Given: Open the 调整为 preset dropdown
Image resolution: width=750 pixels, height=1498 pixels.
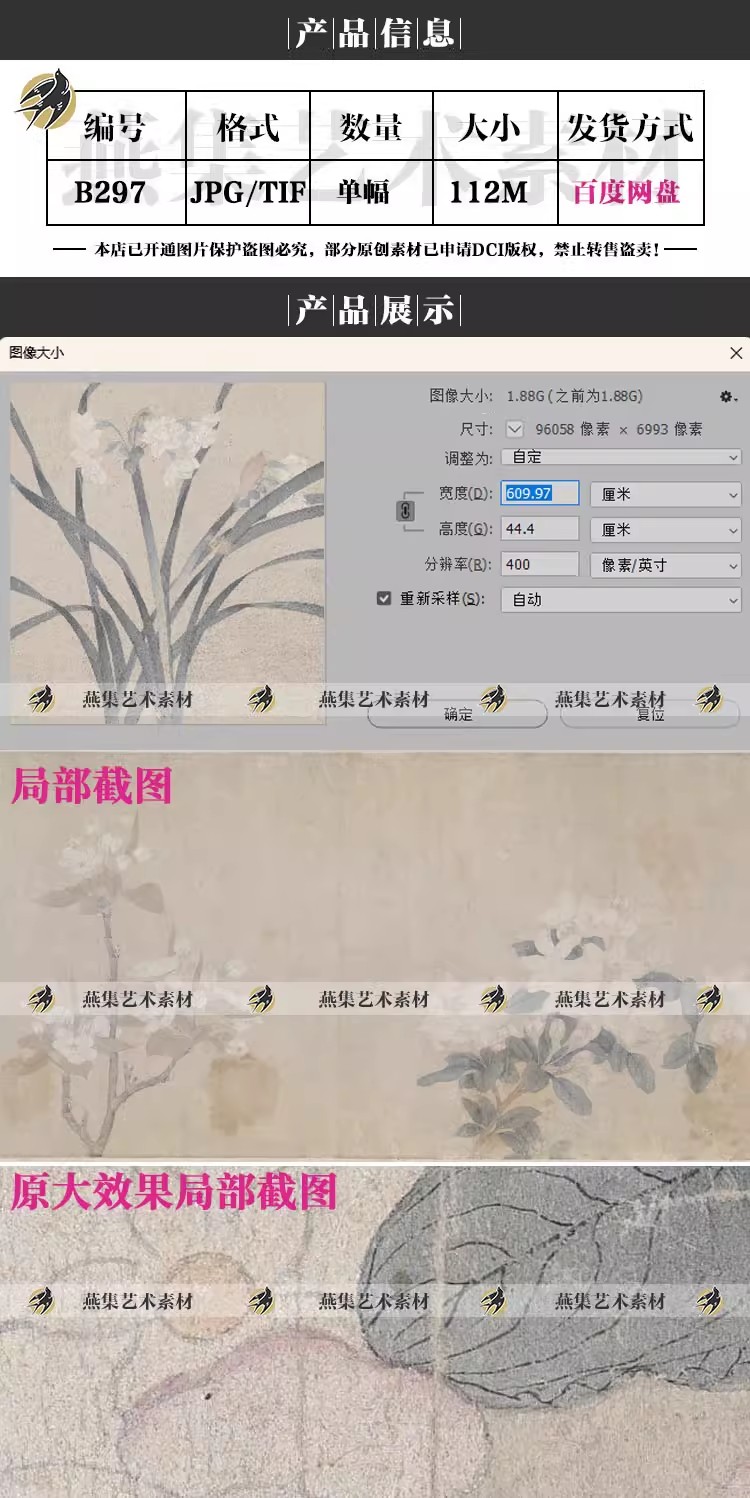Looking at the screenshot, I should point(623,457).
